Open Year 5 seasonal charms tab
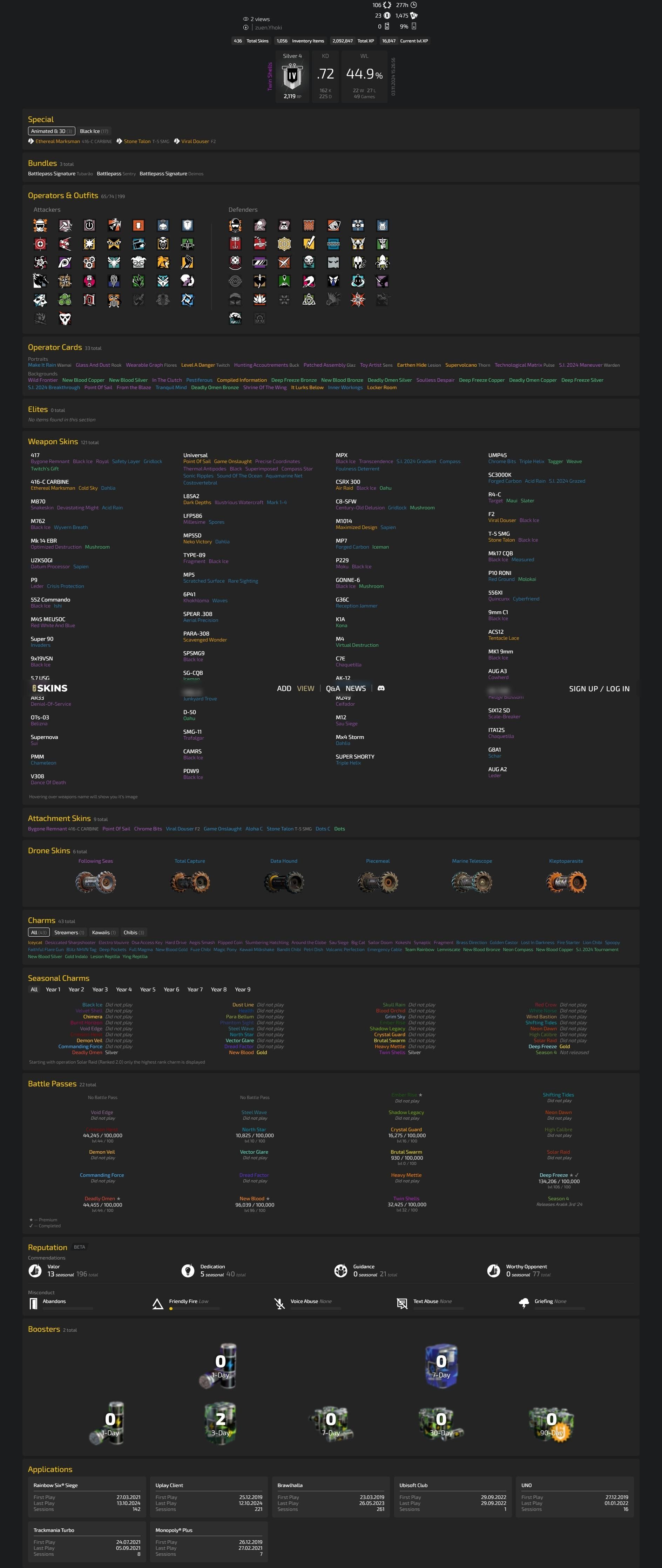 pyautogui.click(x=147, y=989)
